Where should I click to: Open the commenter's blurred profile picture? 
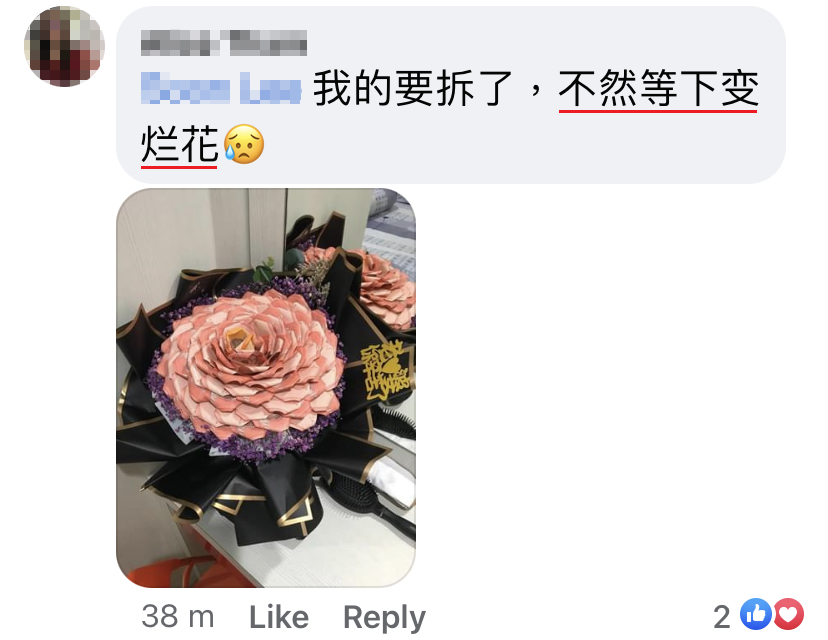coord(64,46)
